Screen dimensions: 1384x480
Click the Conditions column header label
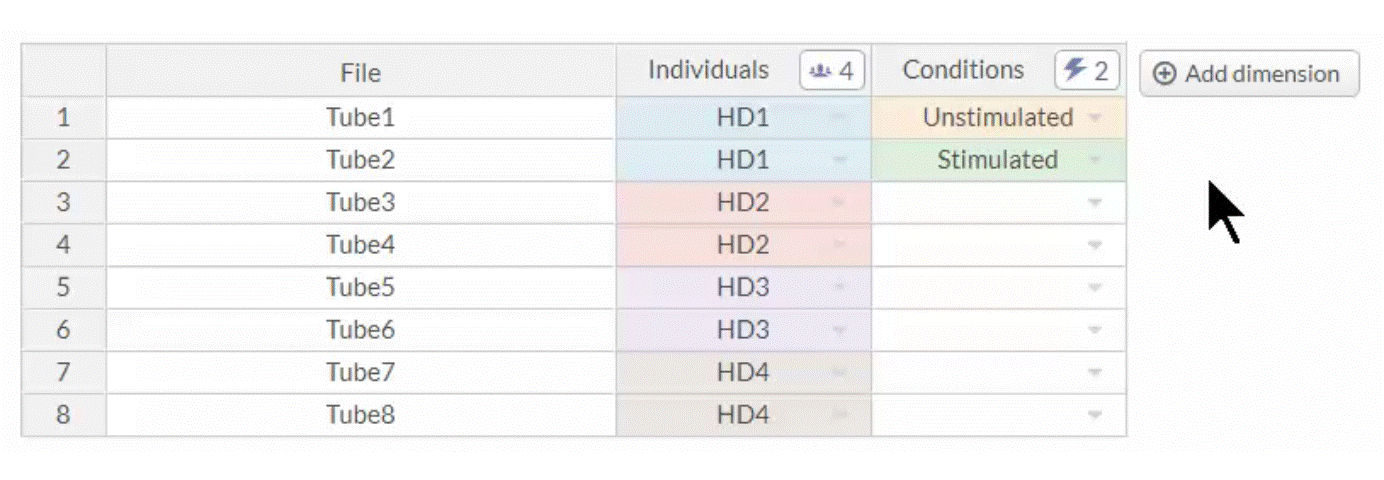(x=963, y=70)
